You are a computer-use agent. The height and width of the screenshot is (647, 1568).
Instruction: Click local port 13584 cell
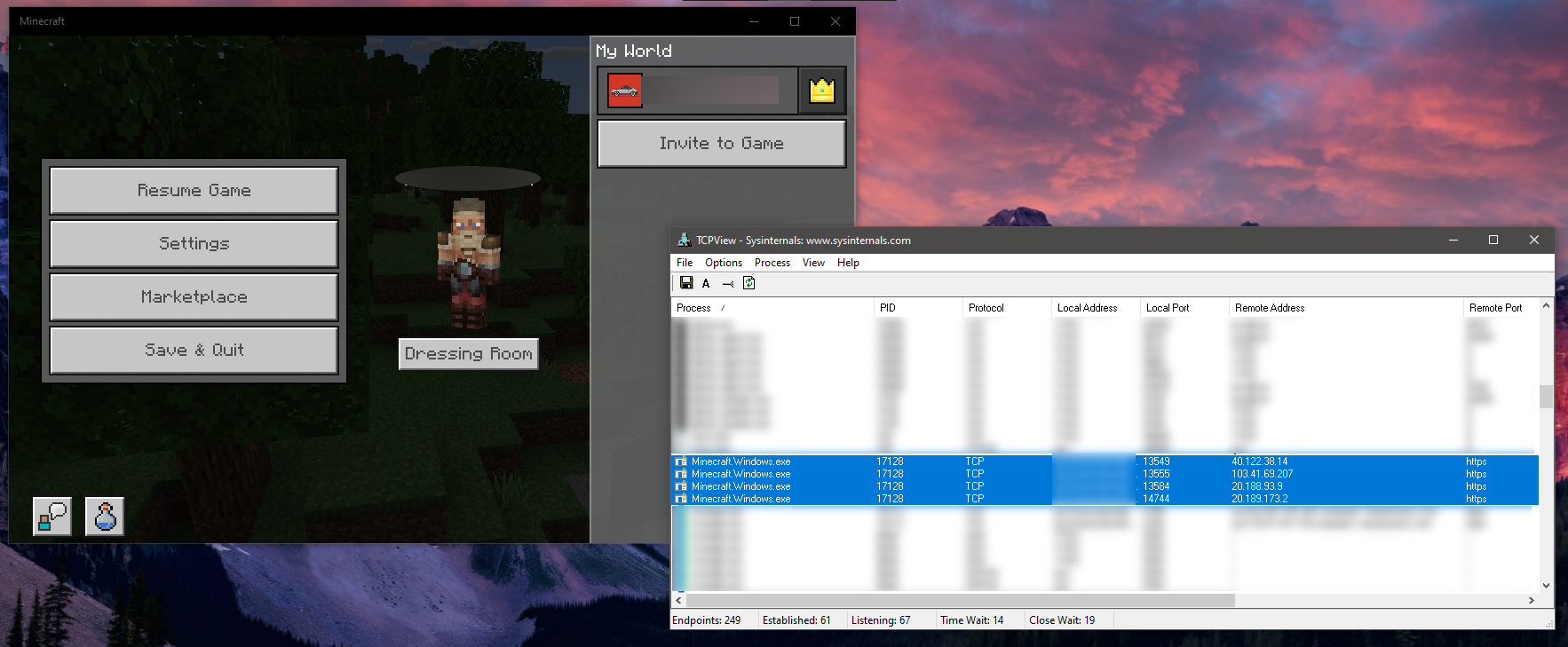(x=1156, y=486)
